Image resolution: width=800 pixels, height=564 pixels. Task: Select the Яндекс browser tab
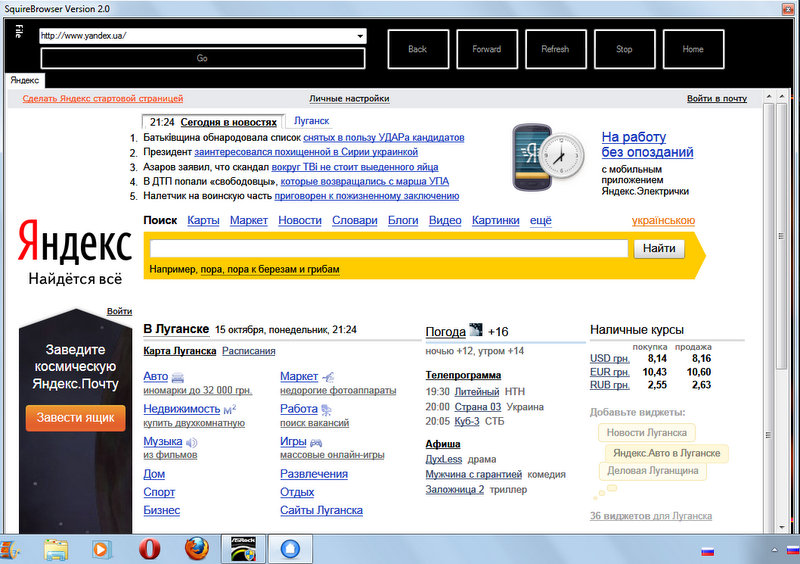(x=24, y=80)
